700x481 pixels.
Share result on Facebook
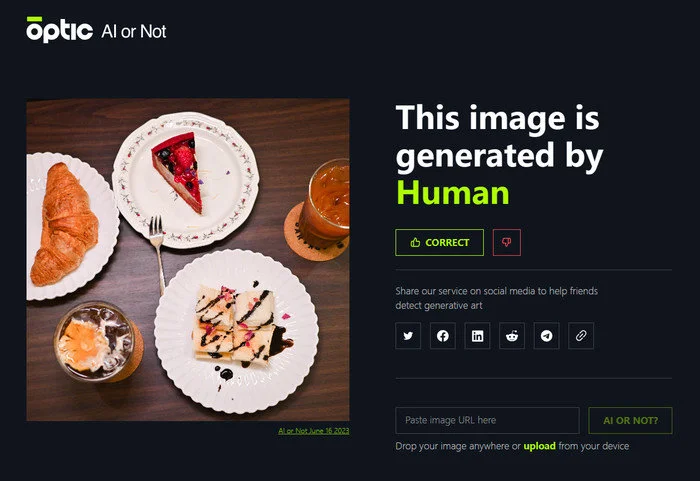[x=442, y=335]
